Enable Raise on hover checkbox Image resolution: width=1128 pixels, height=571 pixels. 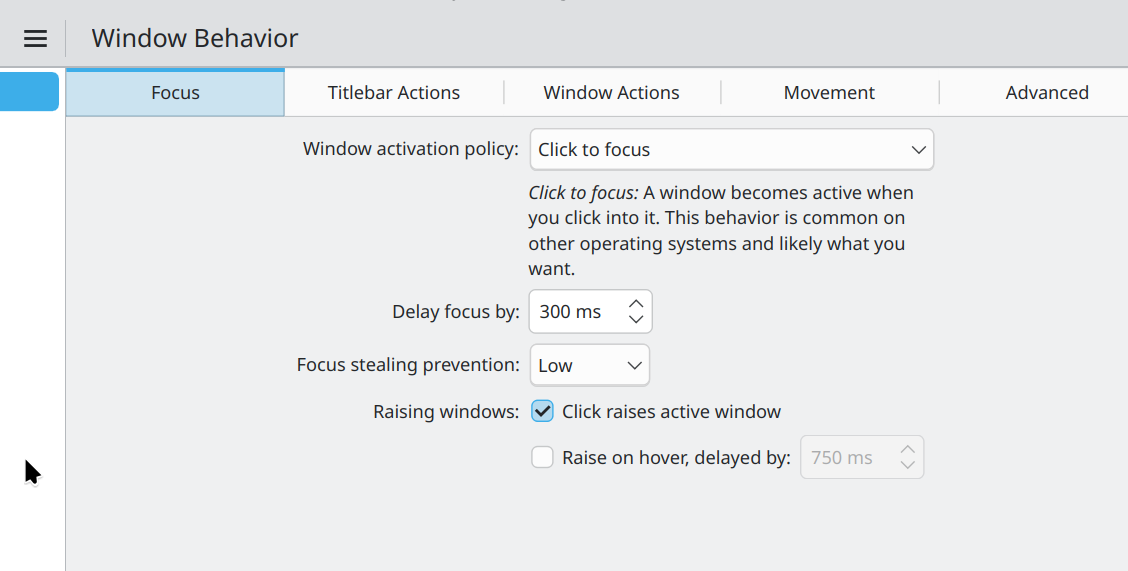[542, 458]
